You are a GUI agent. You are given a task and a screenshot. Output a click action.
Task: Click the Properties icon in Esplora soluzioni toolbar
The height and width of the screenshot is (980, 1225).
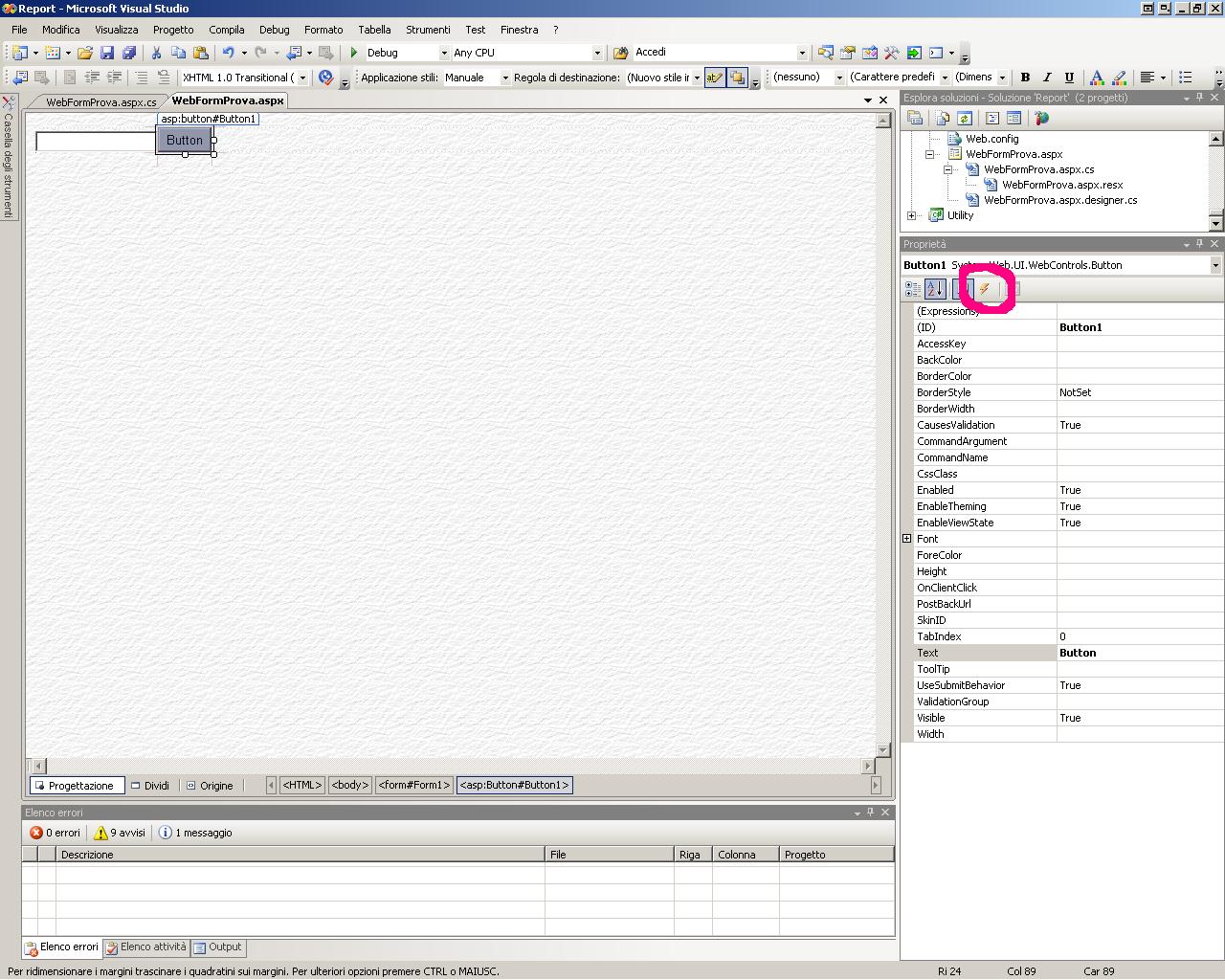[915, 118]
